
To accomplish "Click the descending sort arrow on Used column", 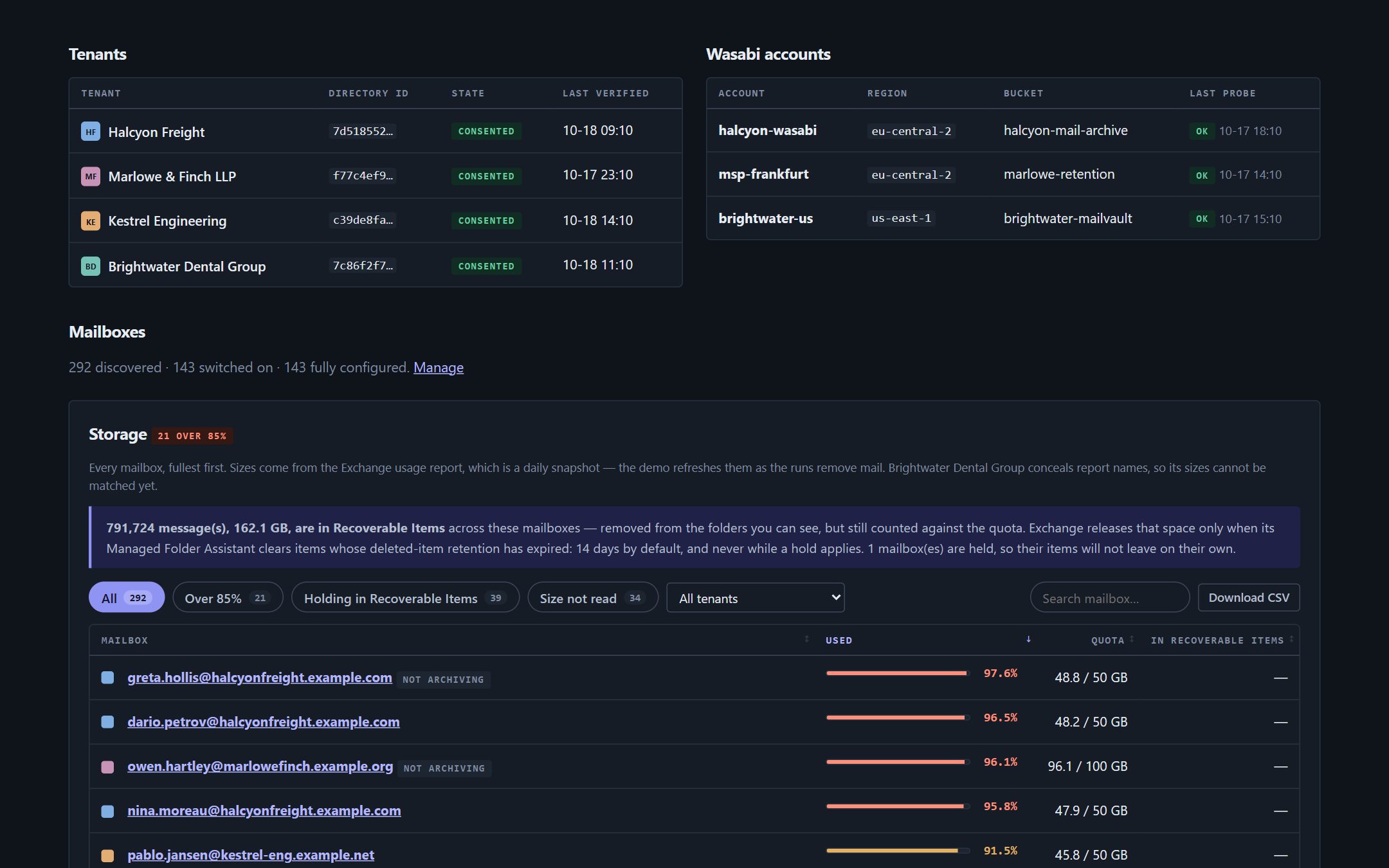I will pyautogui.click(x=1028, y=639).
